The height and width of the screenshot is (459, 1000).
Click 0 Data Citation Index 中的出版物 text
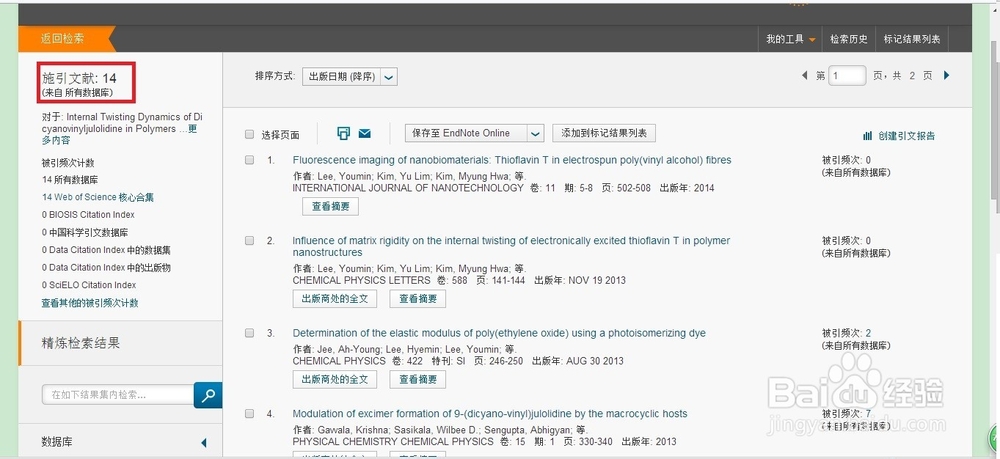106,268
